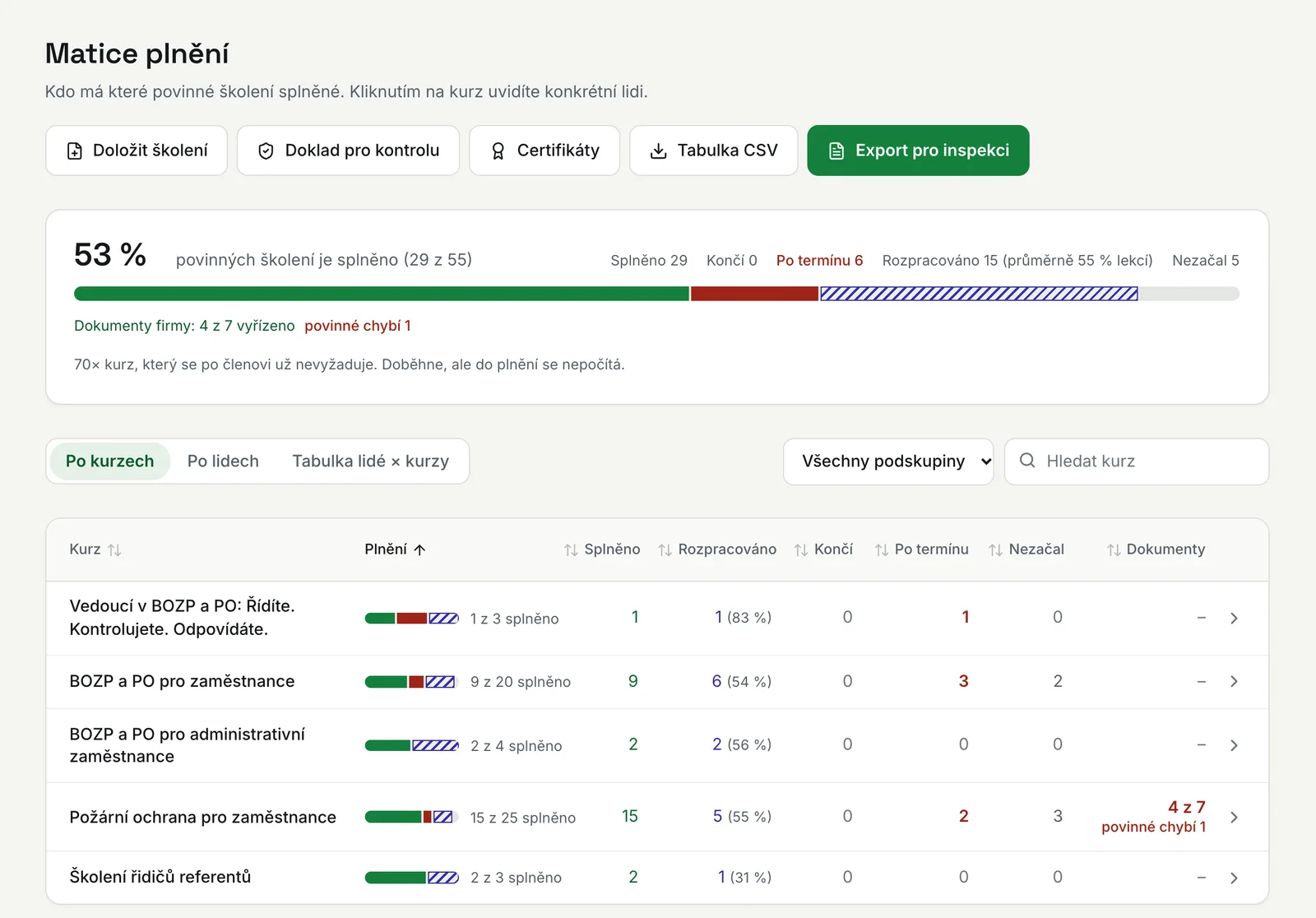
Task: Click the Po termínu 6 legend label
Action: pos(819,261)
